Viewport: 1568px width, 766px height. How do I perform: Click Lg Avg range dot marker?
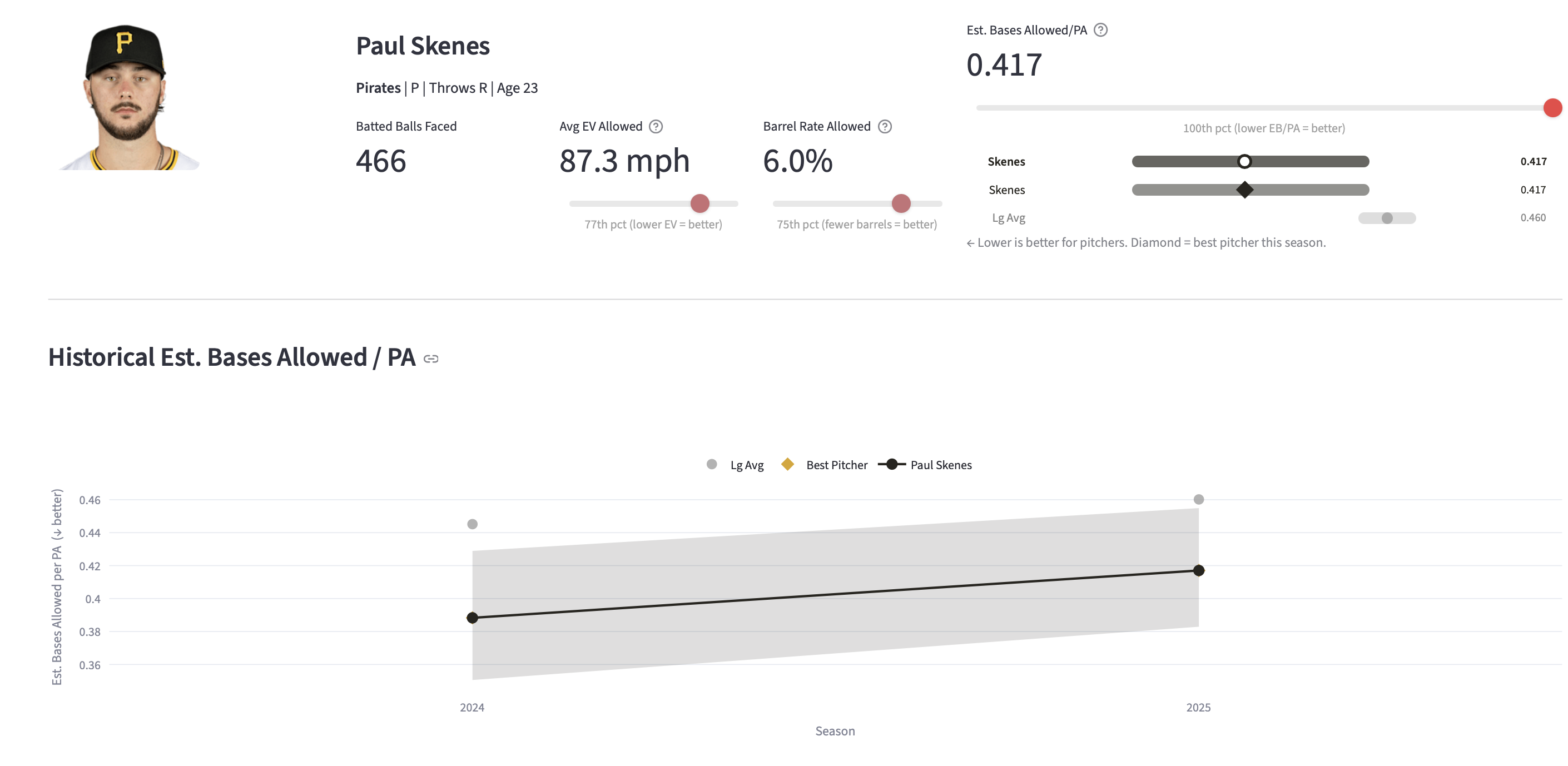point(1387,218)
